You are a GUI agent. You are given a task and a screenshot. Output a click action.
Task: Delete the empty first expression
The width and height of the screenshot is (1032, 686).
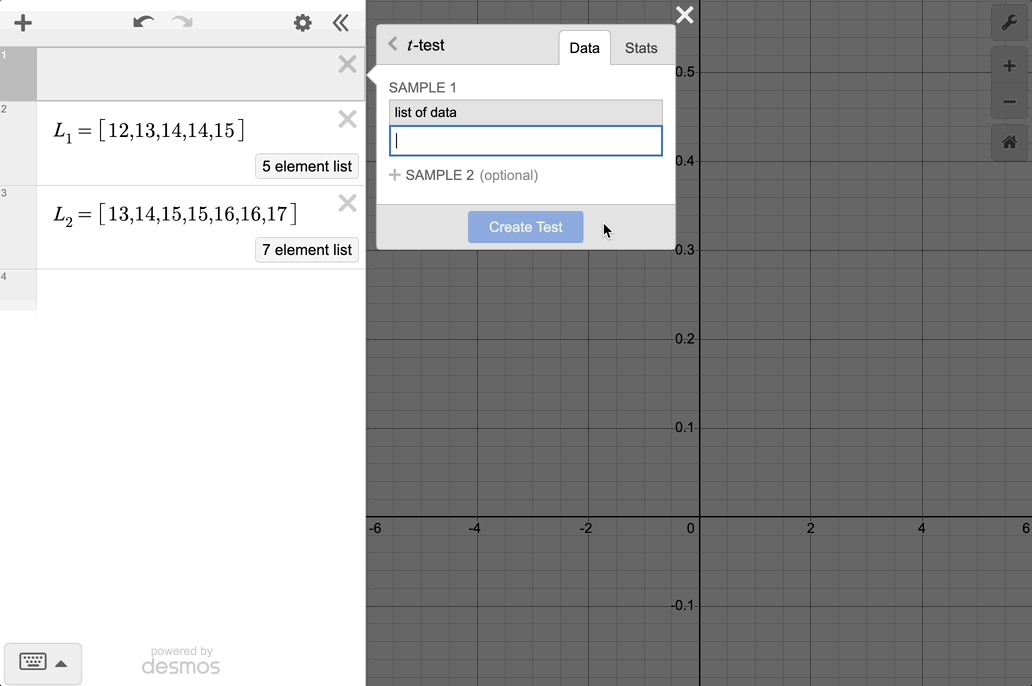point(347,65)
